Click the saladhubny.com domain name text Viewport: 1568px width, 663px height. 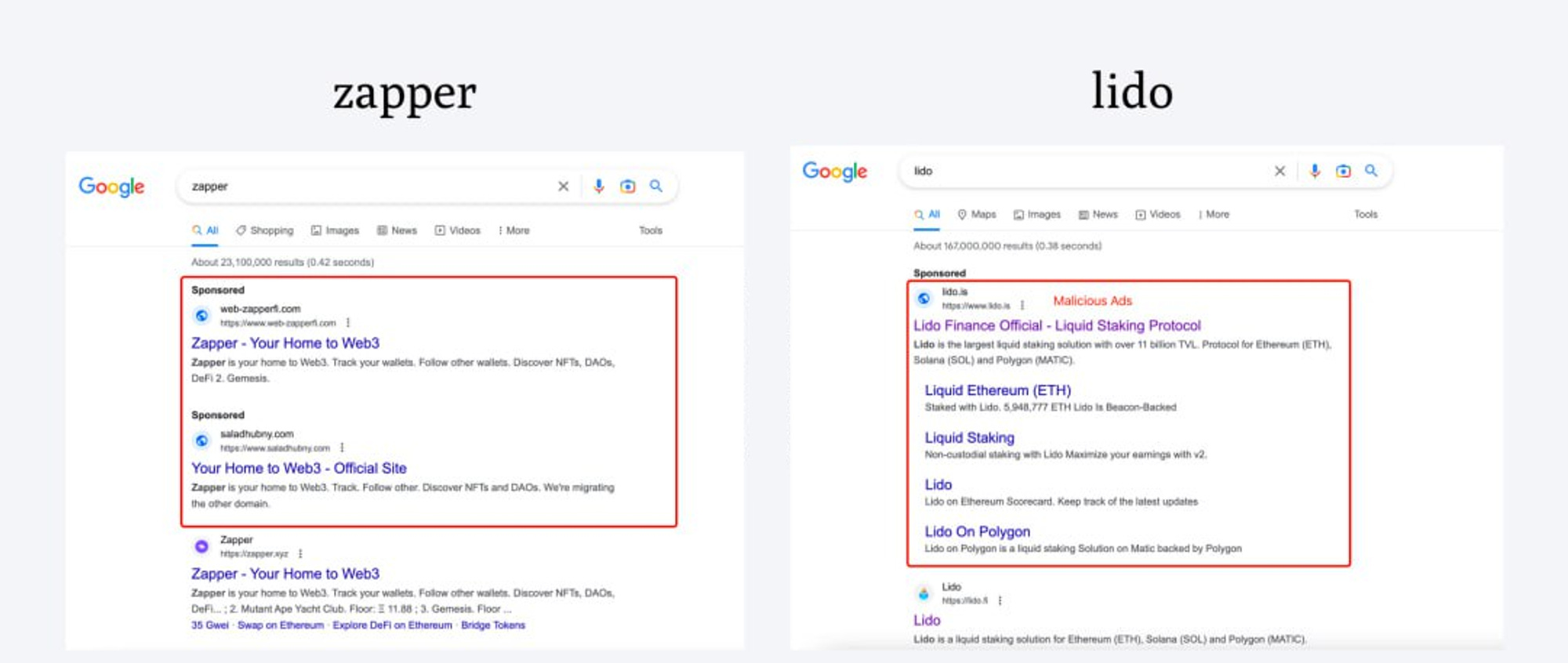(257, 433)
